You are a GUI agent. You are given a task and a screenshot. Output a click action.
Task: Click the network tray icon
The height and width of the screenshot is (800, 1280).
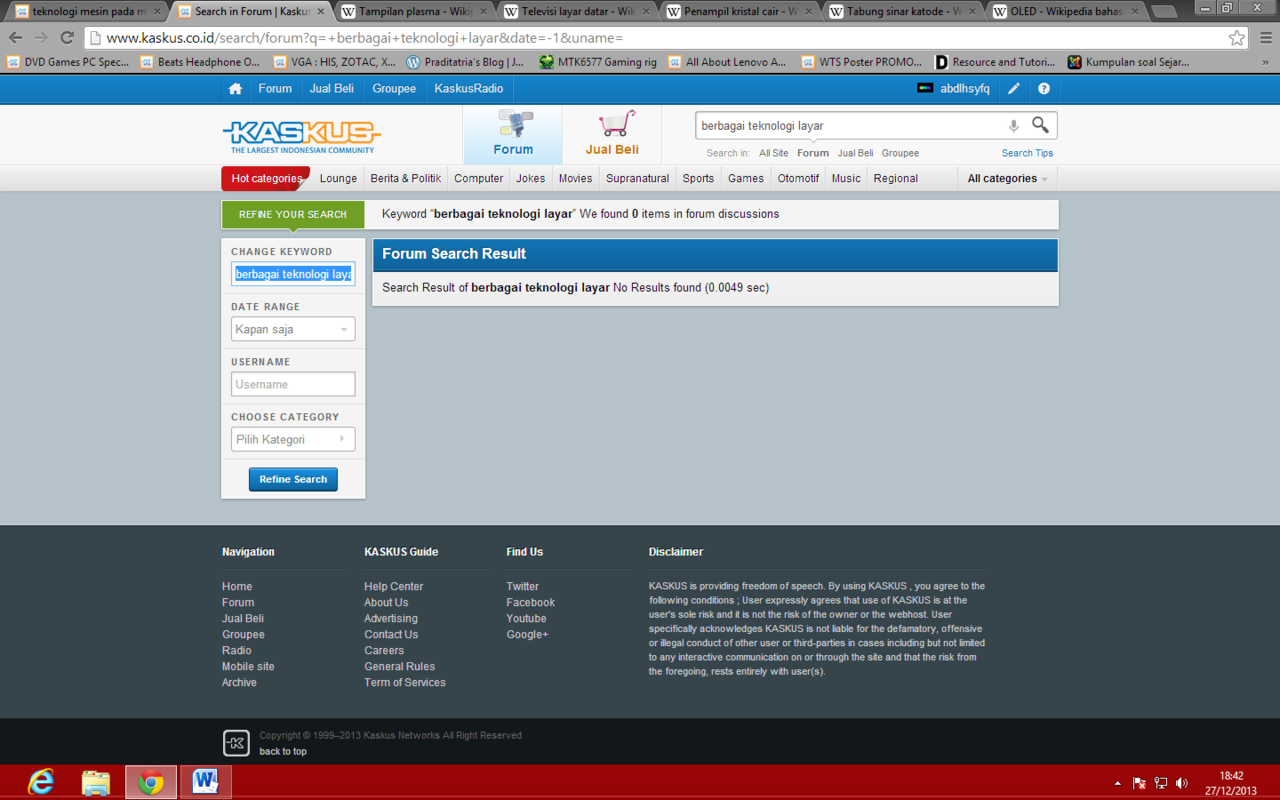tap(1161, 783)
